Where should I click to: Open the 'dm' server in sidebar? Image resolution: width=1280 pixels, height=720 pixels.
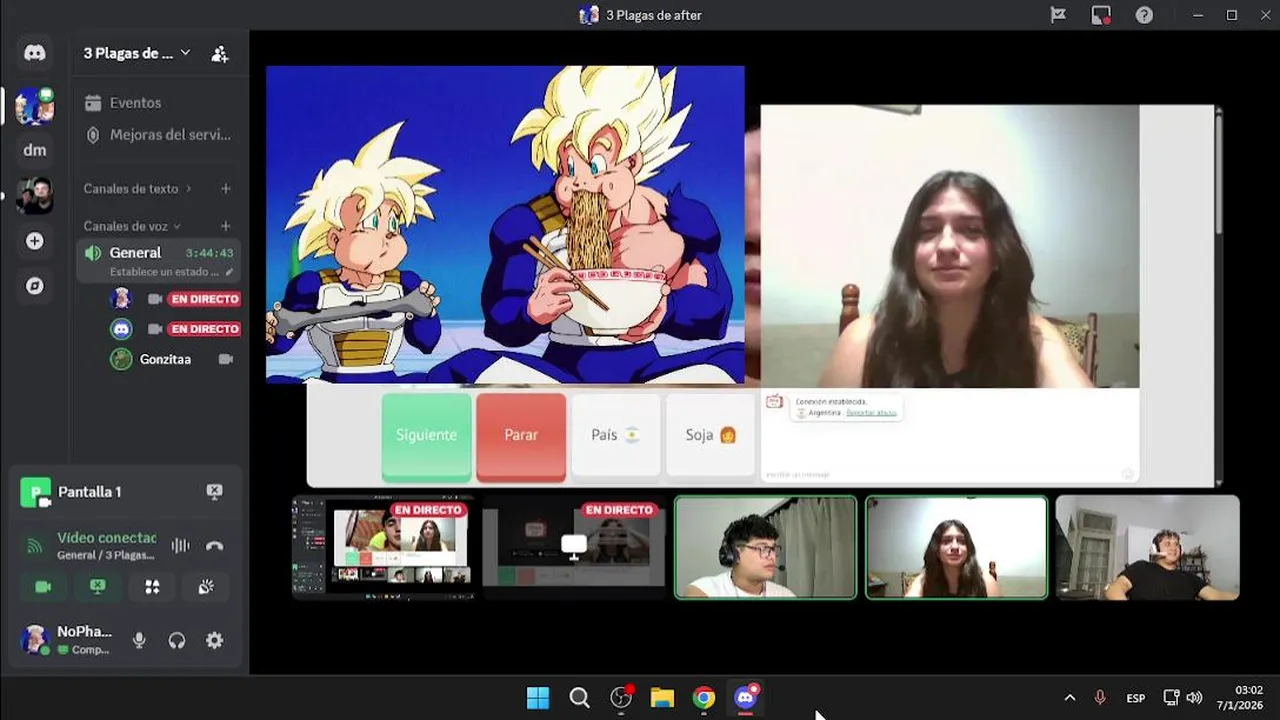pos(35,150)
